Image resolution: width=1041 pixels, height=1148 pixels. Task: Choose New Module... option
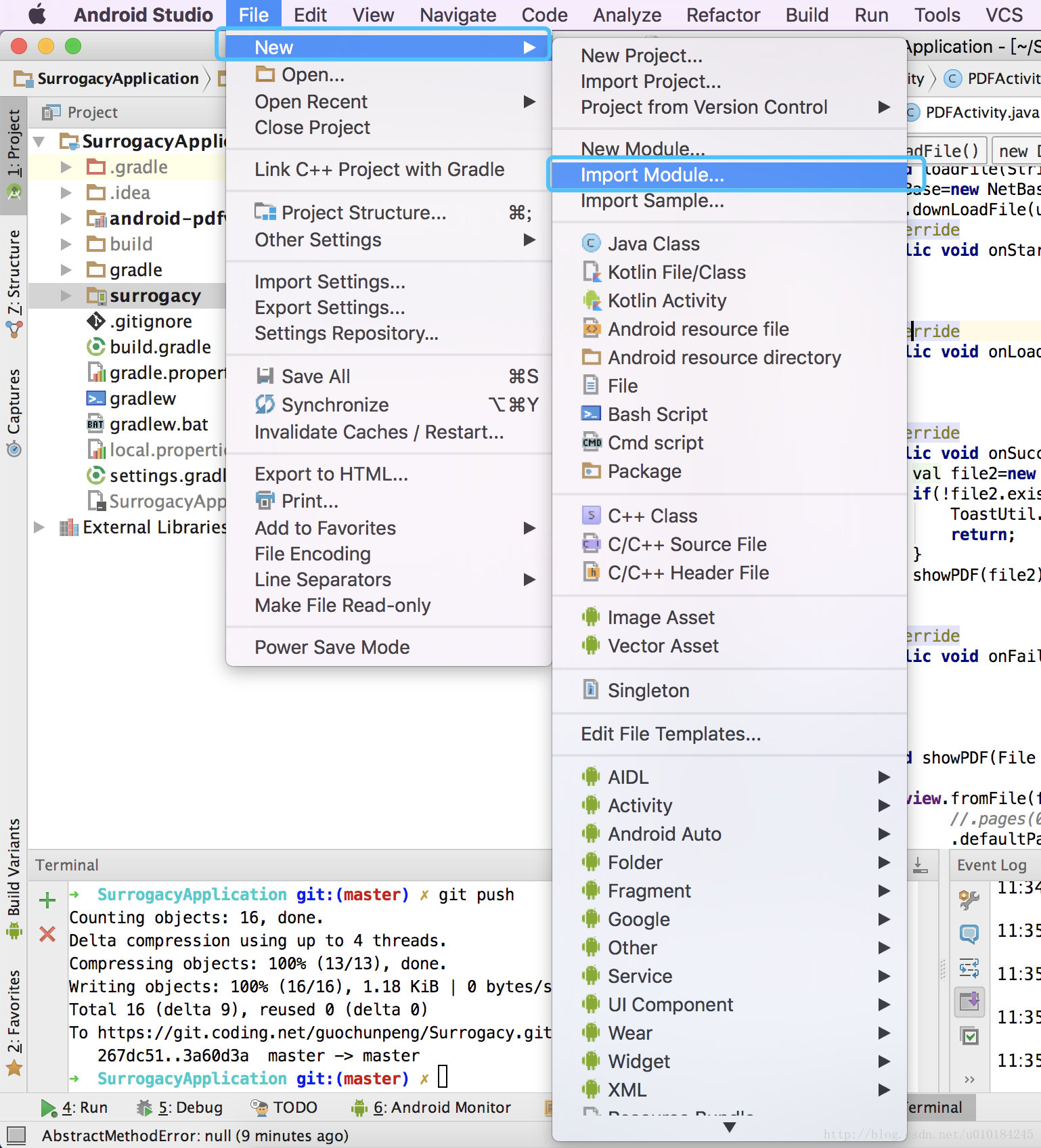click(x=730, y=149)
